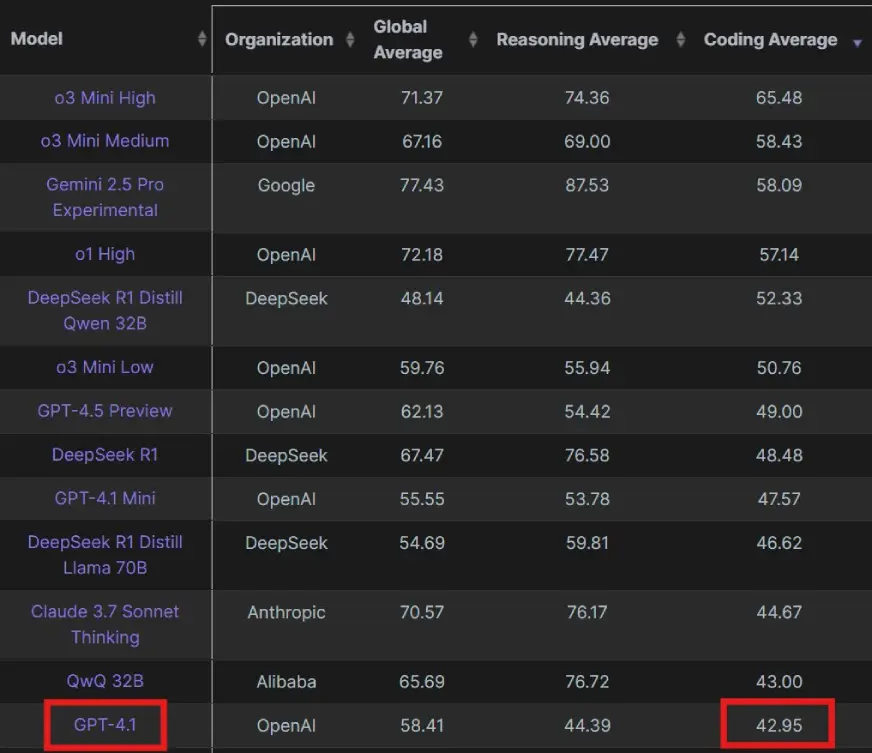This screenshot has width=872, height=753.
Task: Open the o3 Mini High model link
Action: pyautogui.click(x=105, y=98)
